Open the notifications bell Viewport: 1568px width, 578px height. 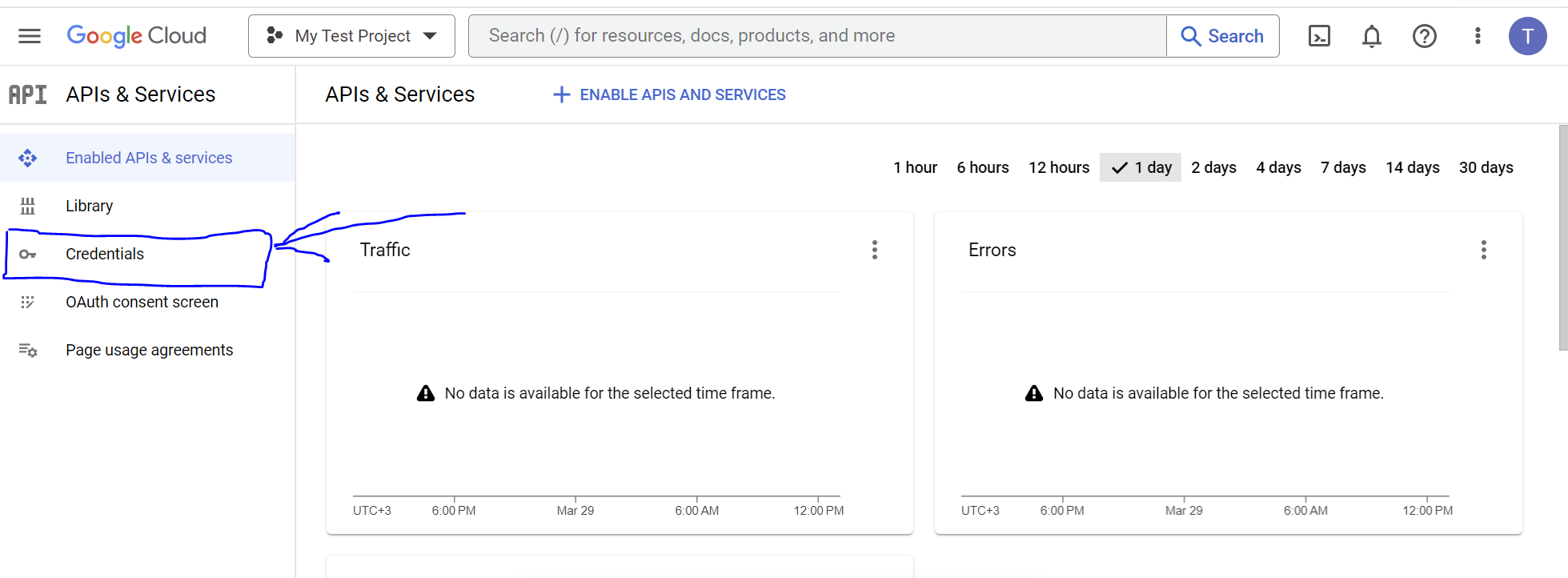[1372, 36]
